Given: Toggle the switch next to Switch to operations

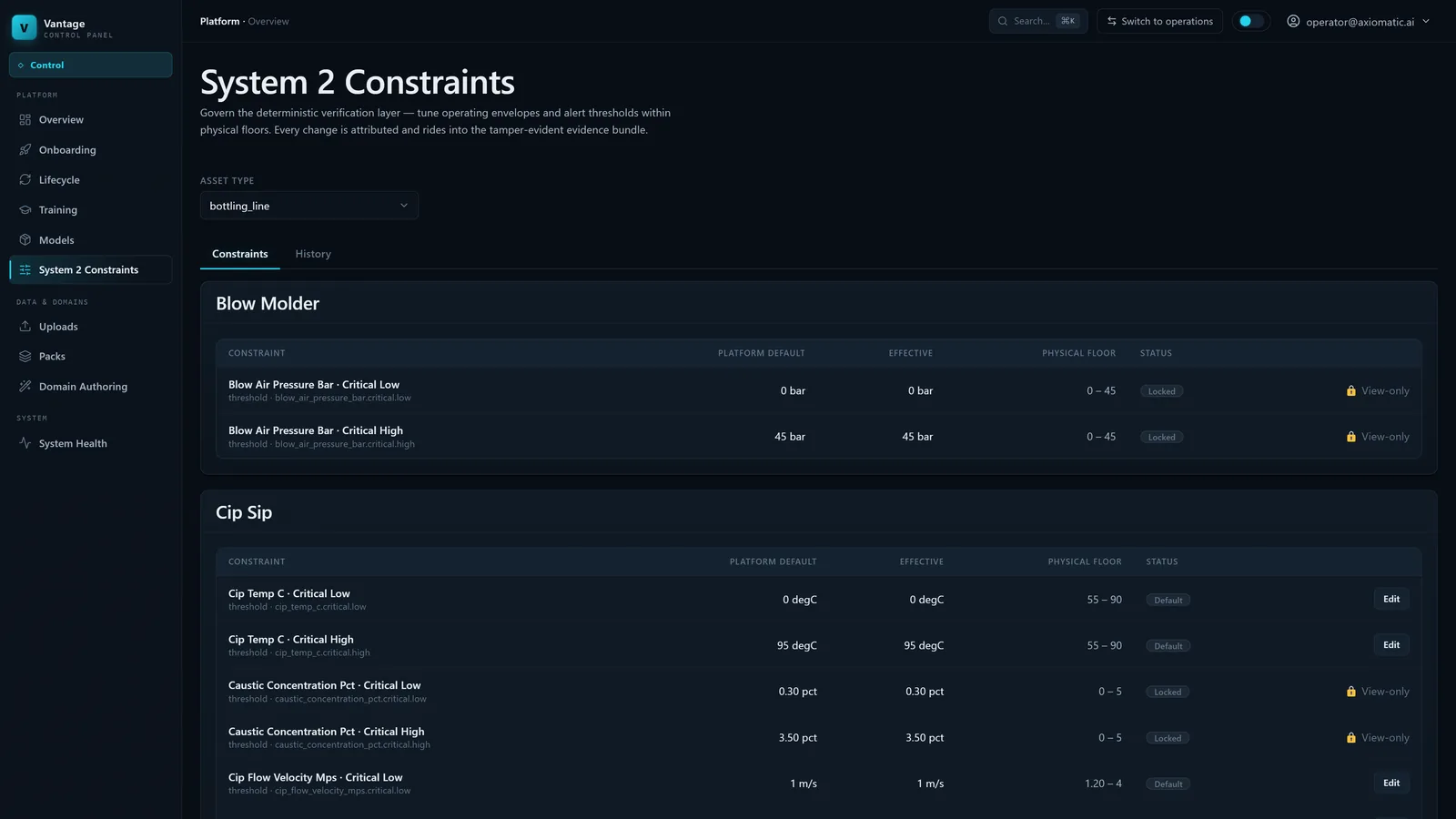Looking at the screenshot, I should click(x=1251, y=21).
